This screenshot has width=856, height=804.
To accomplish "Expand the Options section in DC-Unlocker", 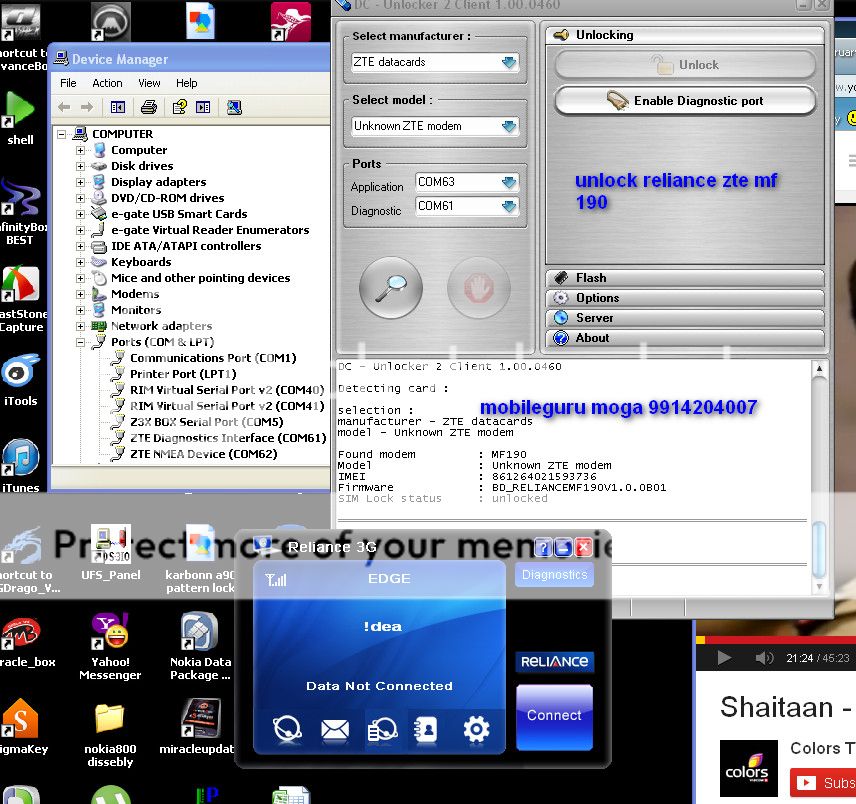I will coord(685,298).
